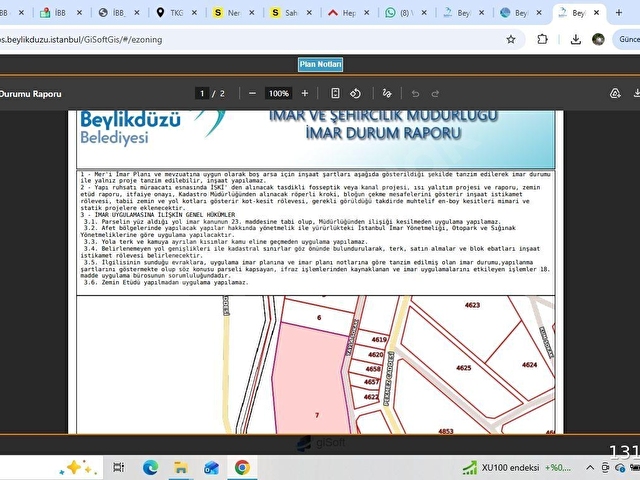Select the draw annotation tool

[x=387, y=93]
